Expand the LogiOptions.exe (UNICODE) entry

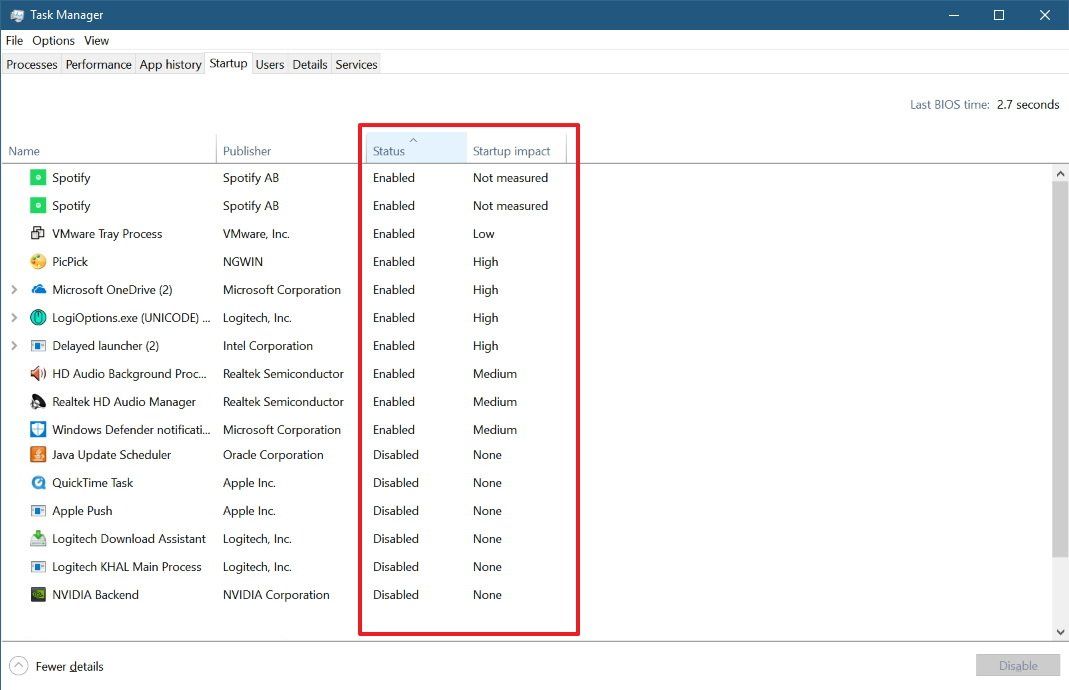[13, 317]
